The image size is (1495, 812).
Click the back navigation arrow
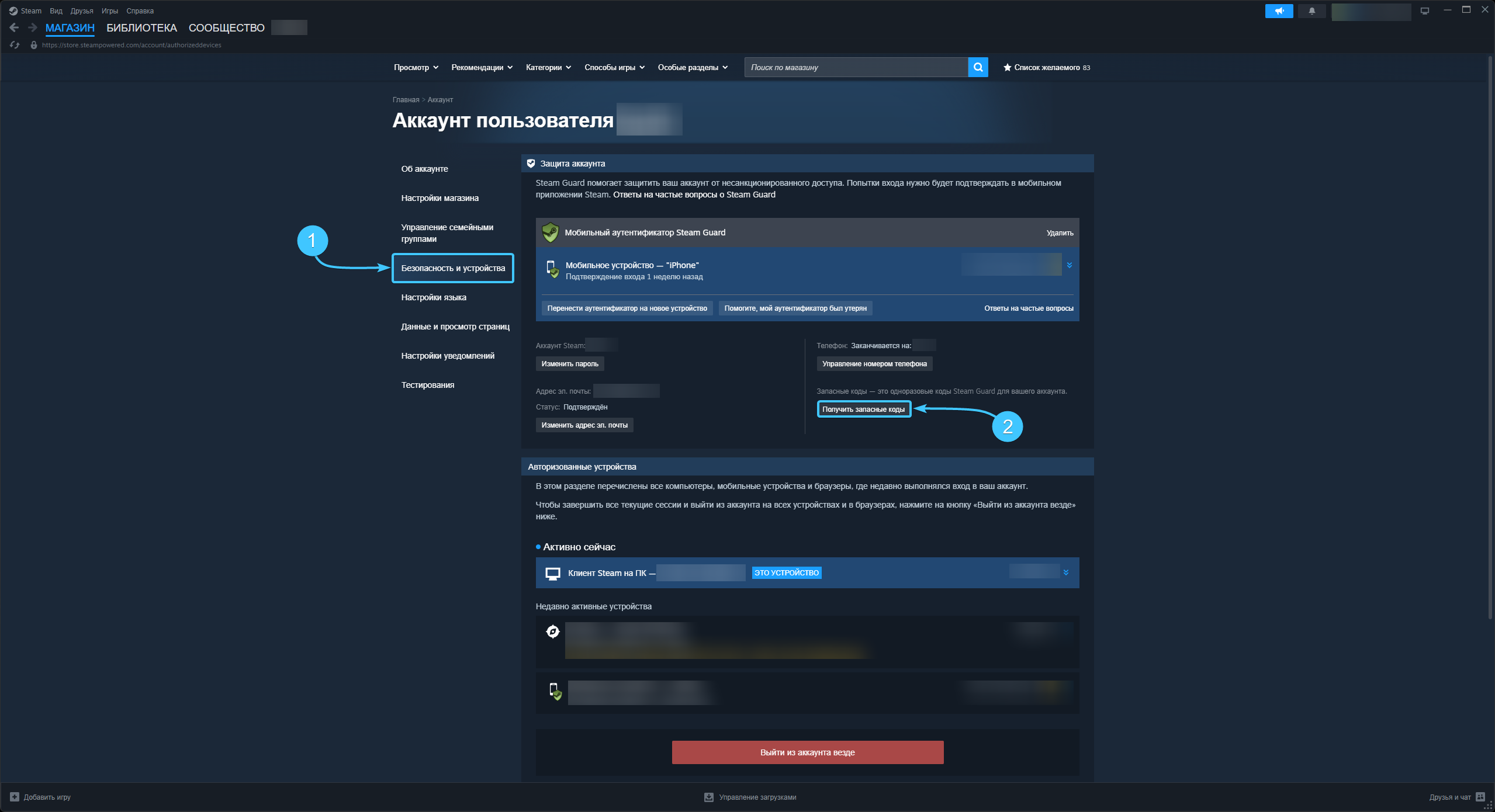tap(15, 27)
